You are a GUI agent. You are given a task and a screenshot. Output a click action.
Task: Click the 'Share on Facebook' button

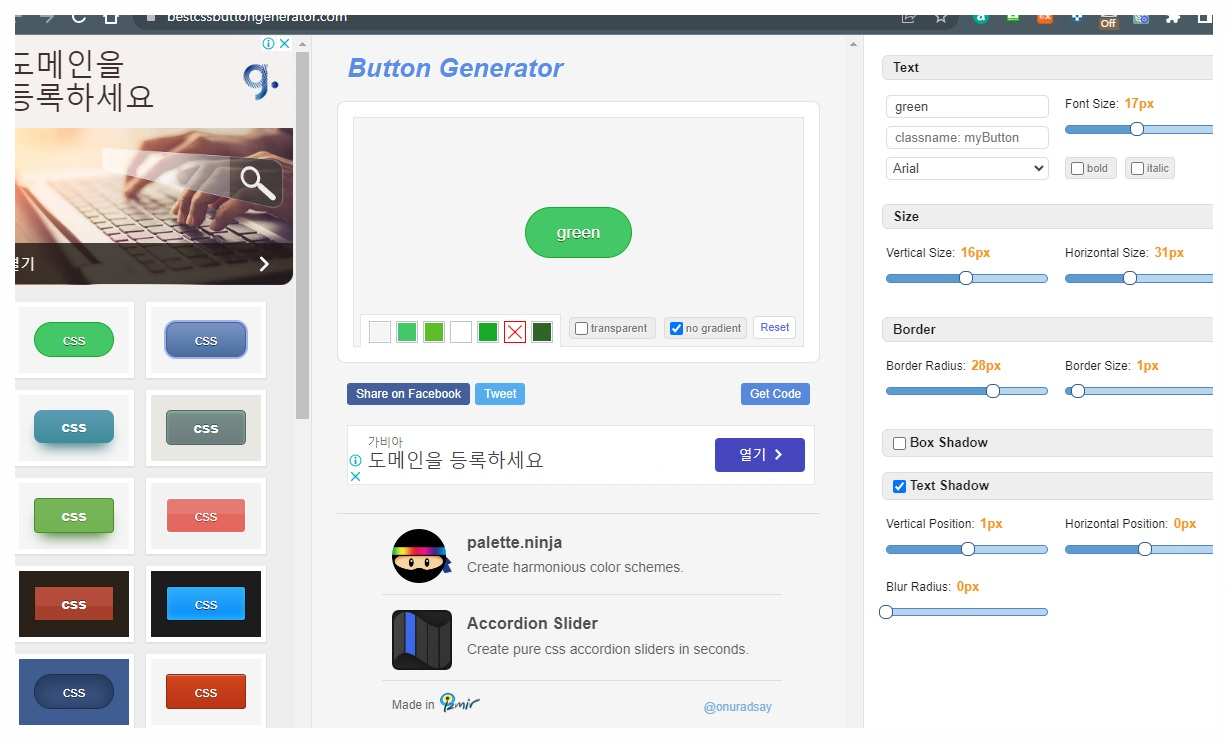coord(407,393)
